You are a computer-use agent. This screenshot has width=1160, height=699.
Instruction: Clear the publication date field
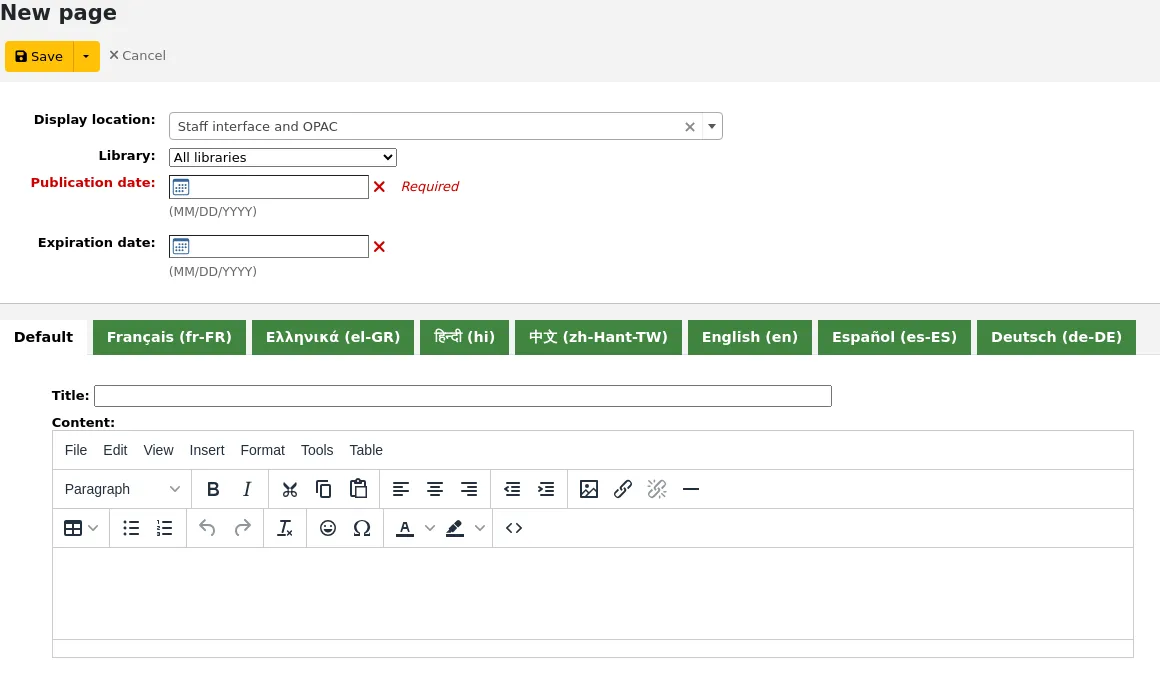click(380, 187)
